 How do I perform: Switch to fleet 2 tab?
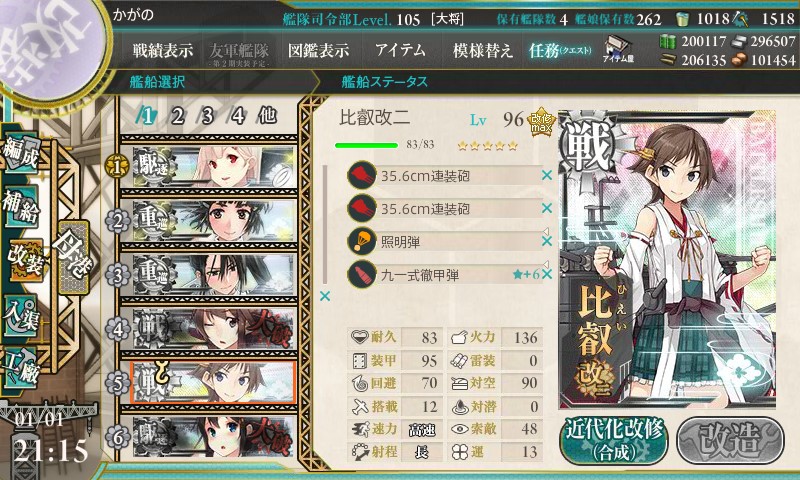click(178, 116)
